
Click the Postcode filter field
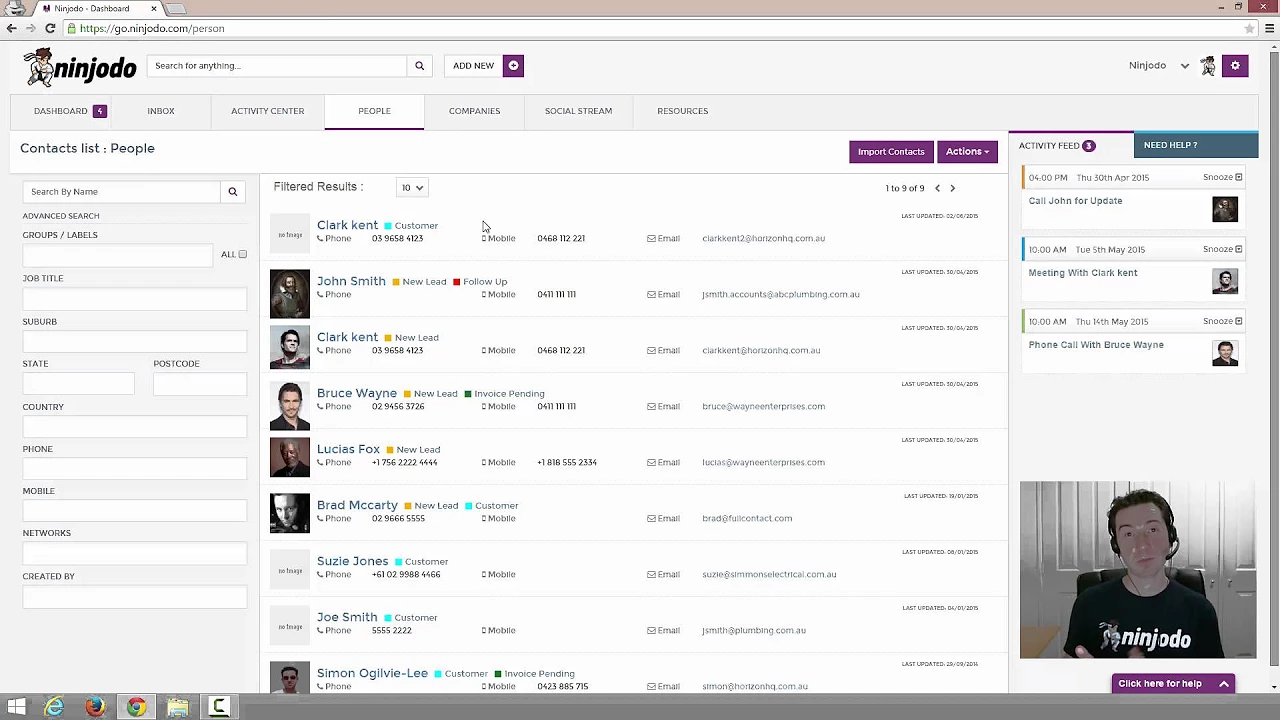(200, 384)
